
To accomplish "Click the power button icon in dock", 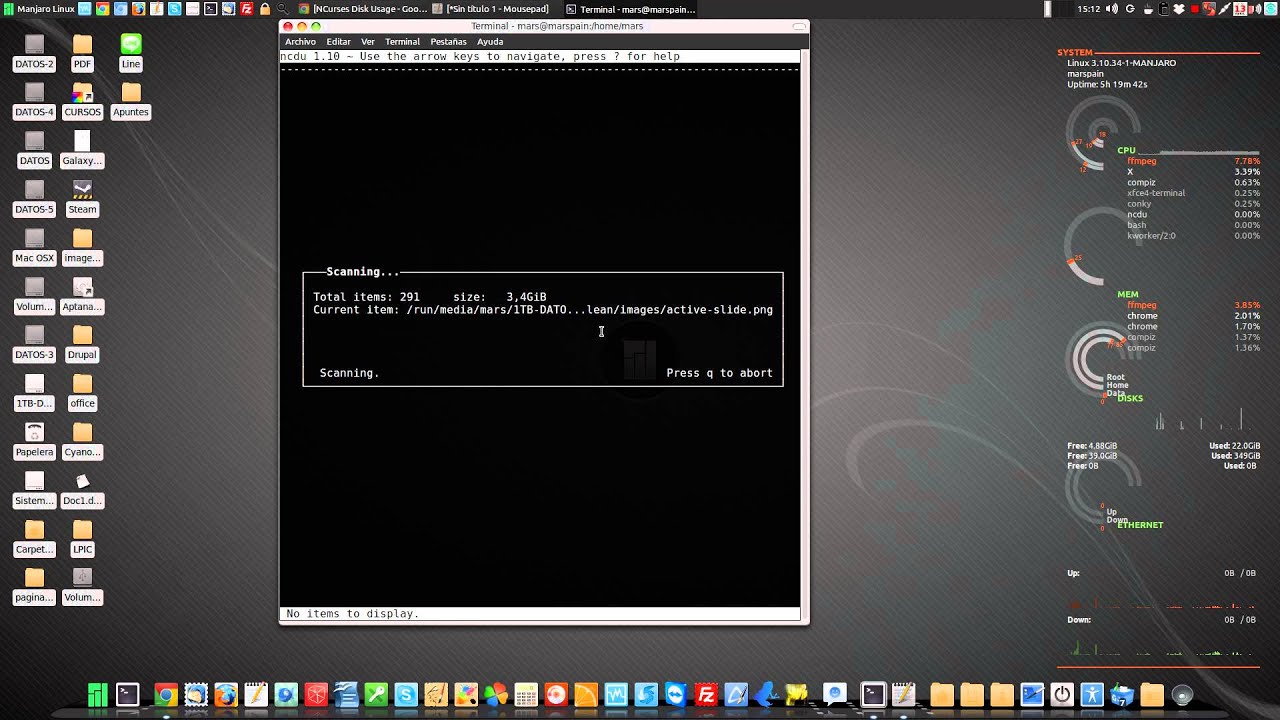I will coord(1062,694).
